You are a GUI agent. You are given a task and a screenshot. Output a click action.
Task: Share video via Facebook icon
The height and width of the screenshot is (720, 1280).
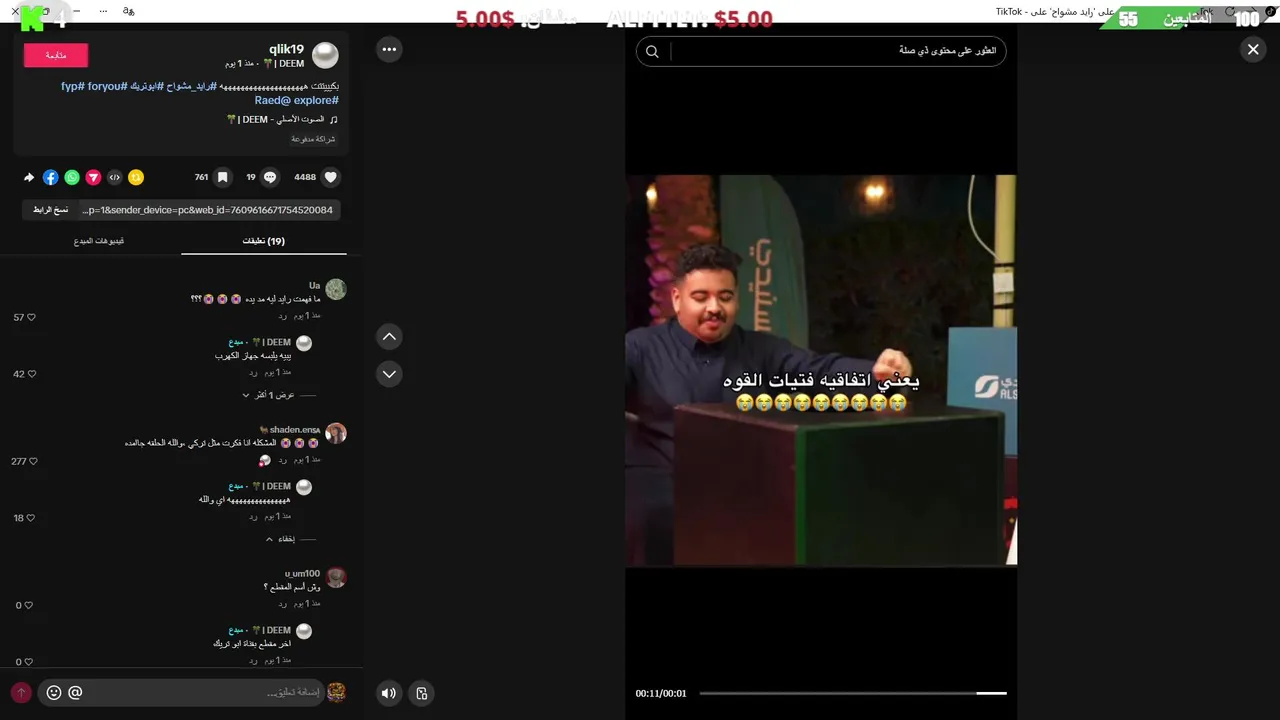pyautogui.click(x=50, y=177)
